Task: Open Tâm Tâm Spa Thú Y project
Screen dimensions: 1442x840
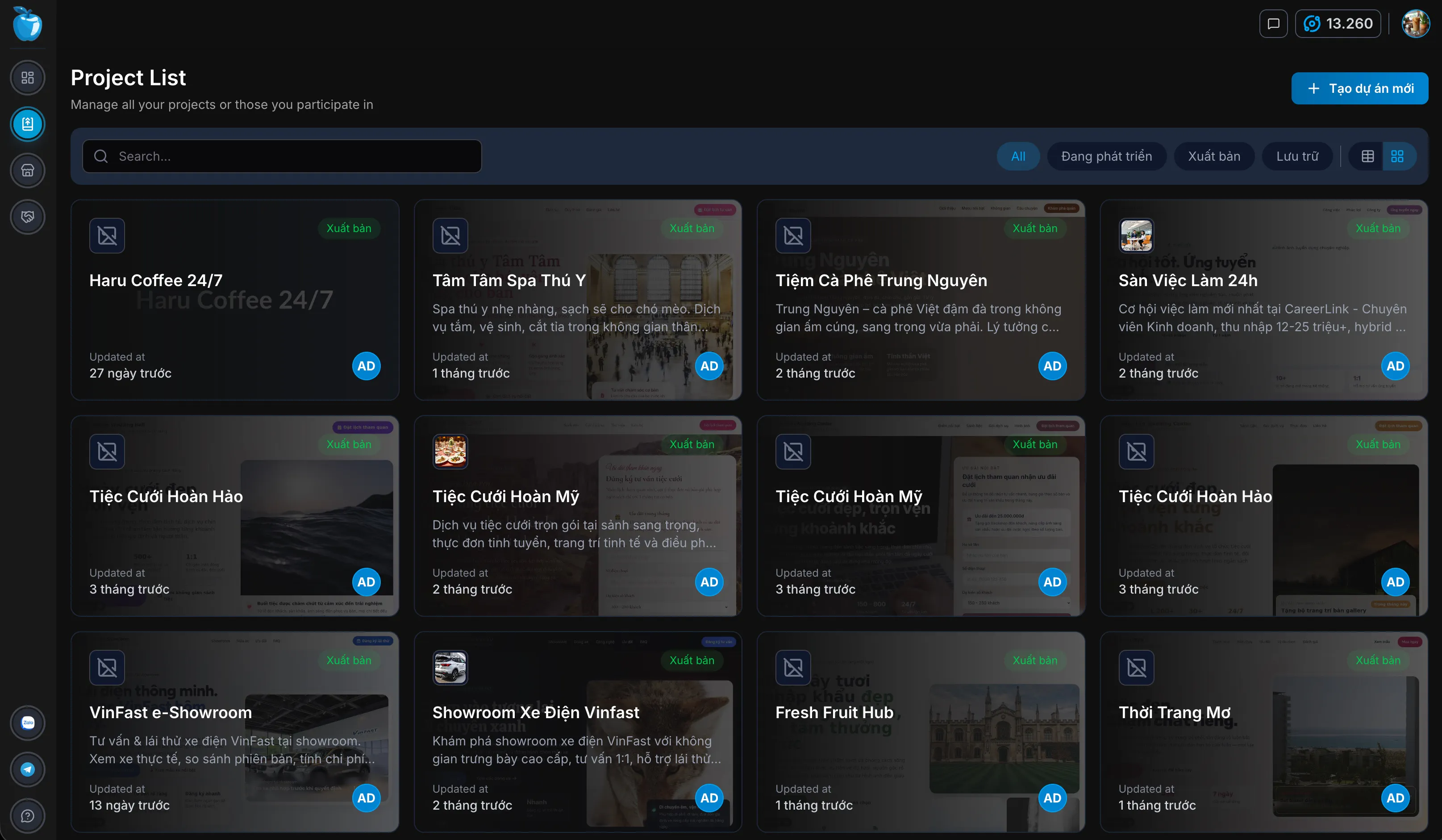Action: click(x=578, y=300)
